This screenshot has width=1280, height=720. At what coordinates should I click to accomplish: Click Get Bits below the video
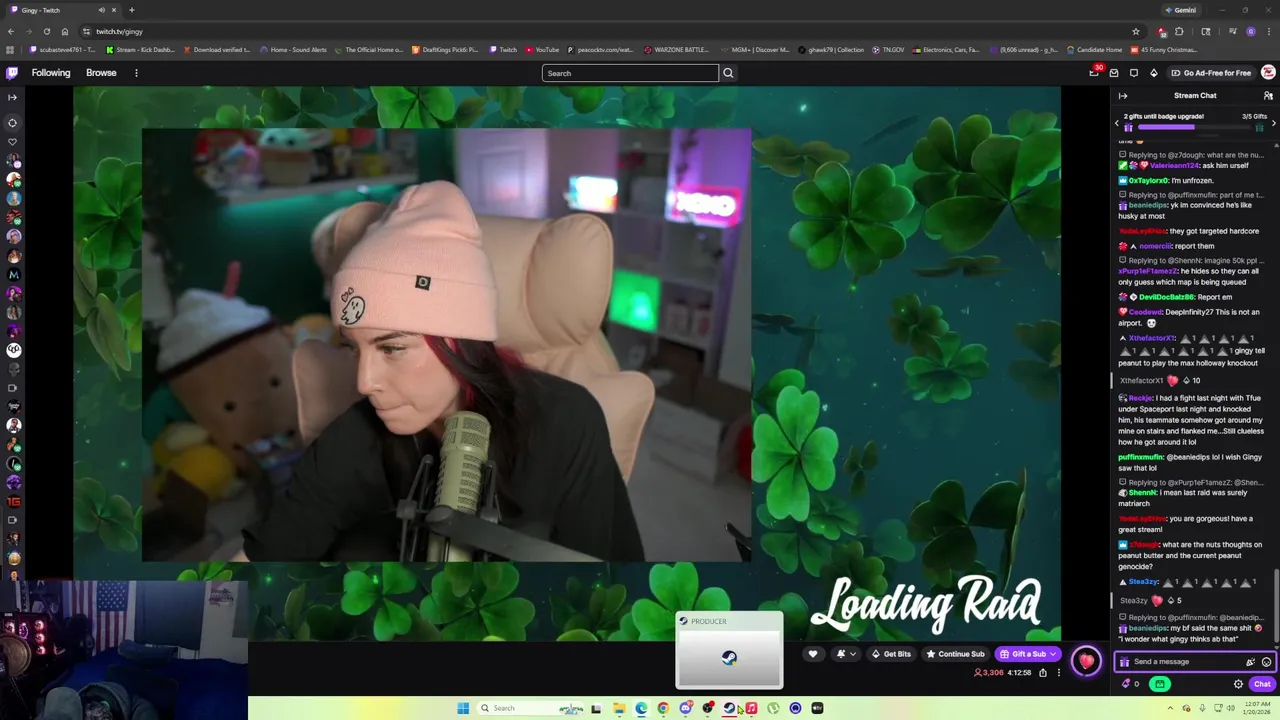(891, 654)
